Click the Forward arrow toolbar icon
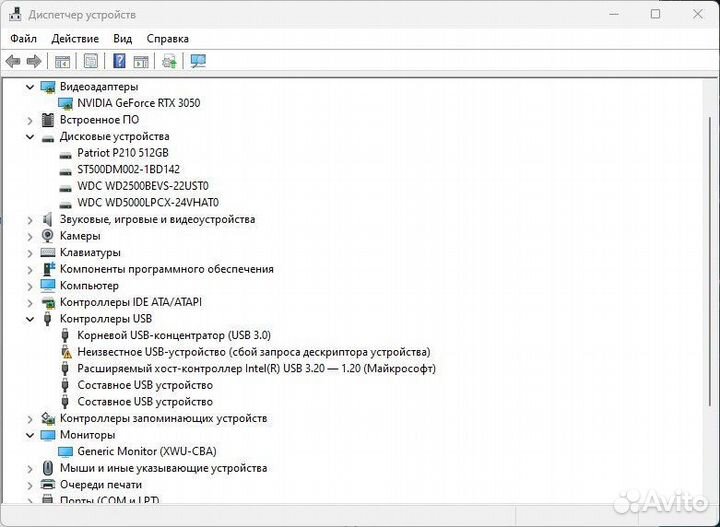 tap(34, 61)
